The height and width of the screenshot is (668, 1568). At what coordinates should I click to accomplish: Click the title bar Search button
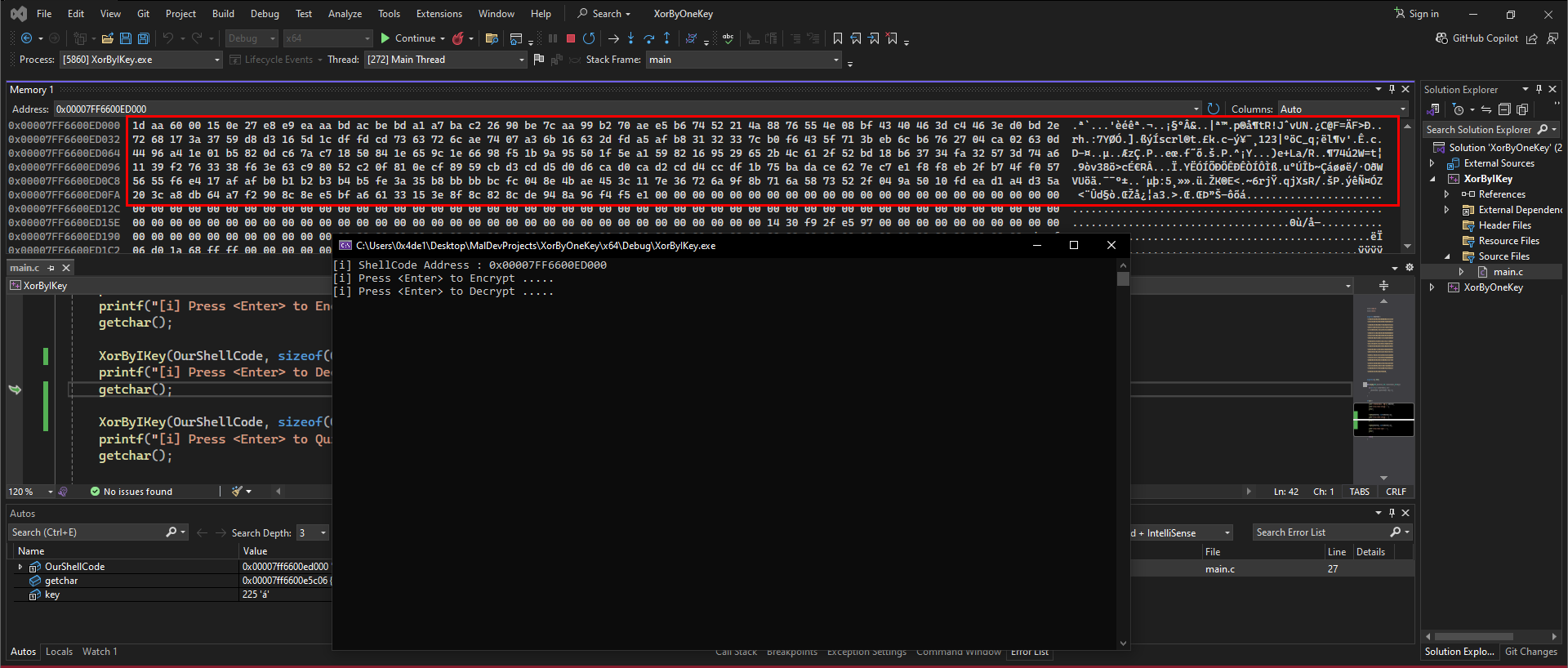pyautogui.click(x=604, y=14)
